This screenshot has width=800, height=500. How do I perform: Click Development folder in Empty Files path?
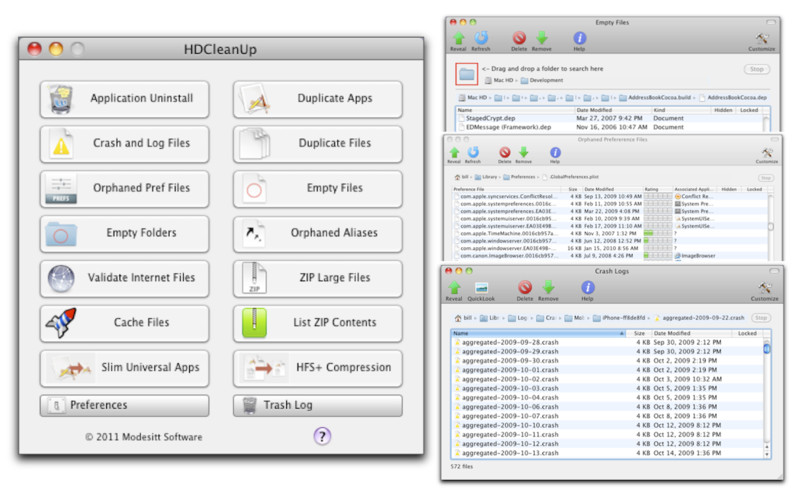point(542,81)
